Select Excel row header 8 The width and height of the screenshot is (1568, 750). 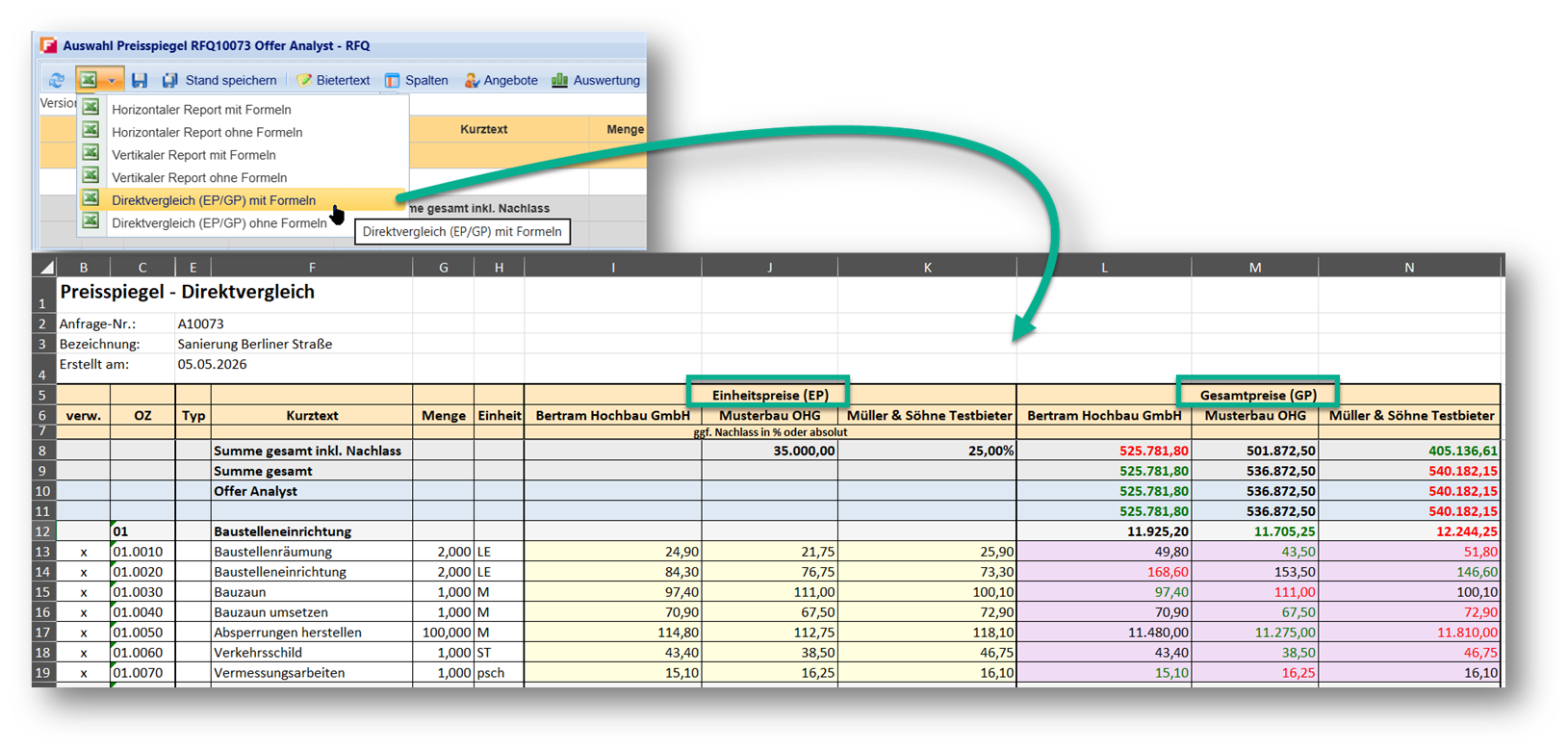(44, 451)
